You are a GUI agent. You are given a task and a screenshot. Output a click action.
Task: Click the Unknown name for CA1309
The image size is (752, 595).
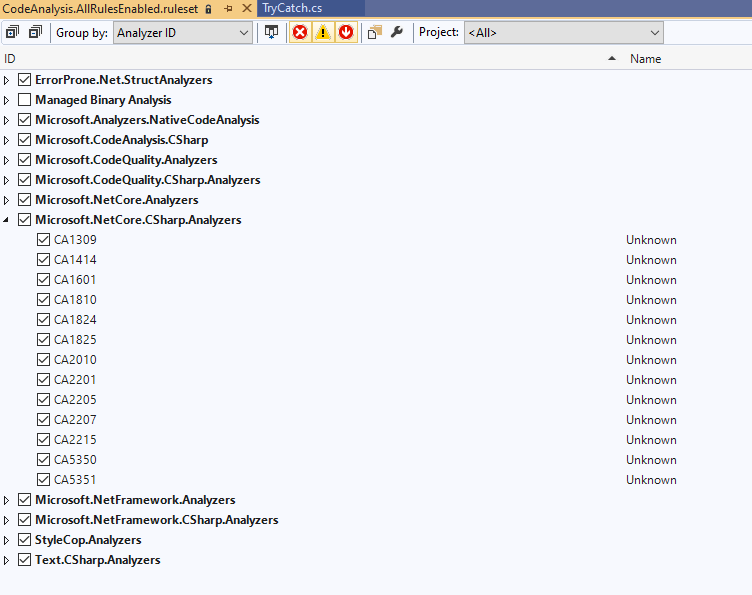coord(651,240)
